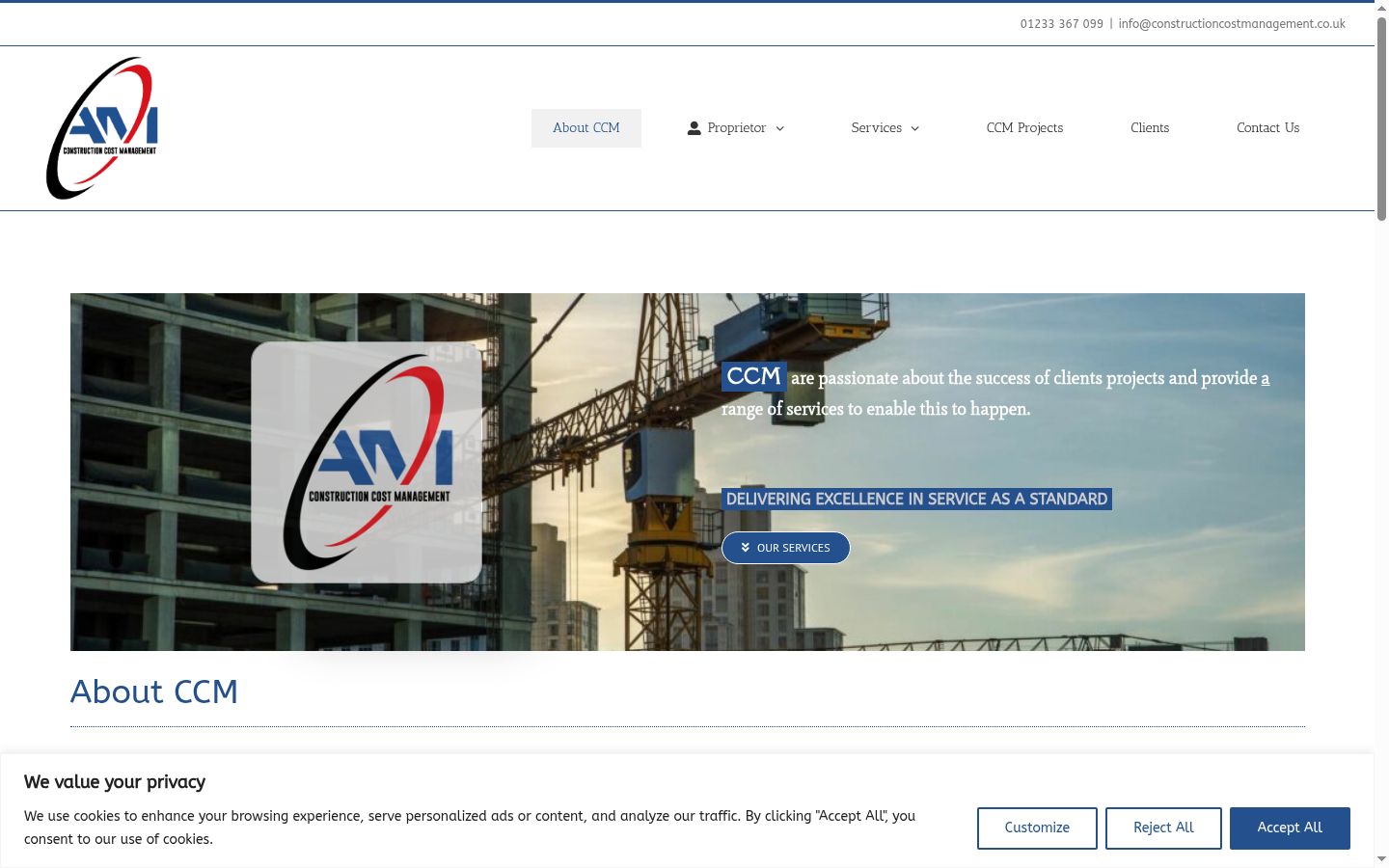The image size is (1389, 868).
Task: Click the scrollbar down arrow
Action: click(1381, 859)
